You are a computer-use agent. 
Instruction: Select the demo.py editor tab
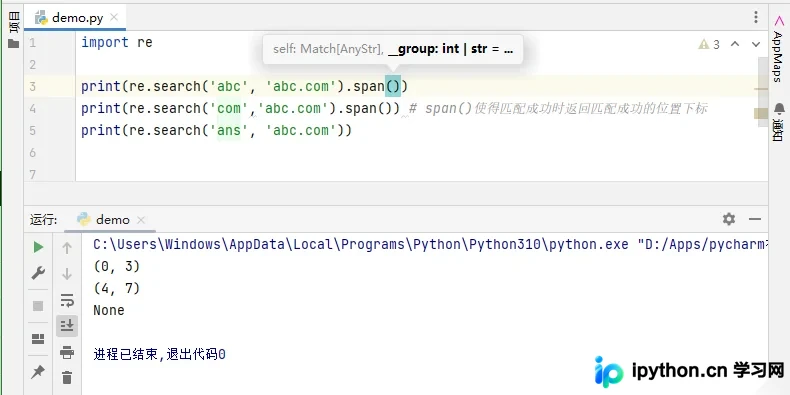[x=75, y=18]
